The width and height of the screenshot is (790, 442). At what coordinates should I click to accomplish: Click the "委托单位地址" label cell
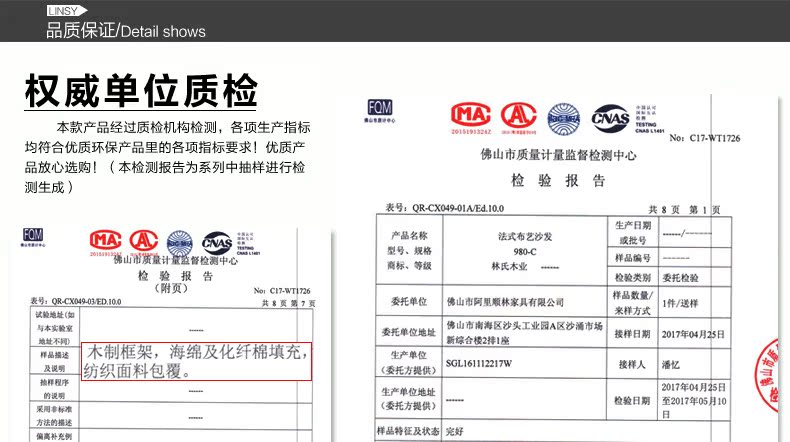point(409,332)
